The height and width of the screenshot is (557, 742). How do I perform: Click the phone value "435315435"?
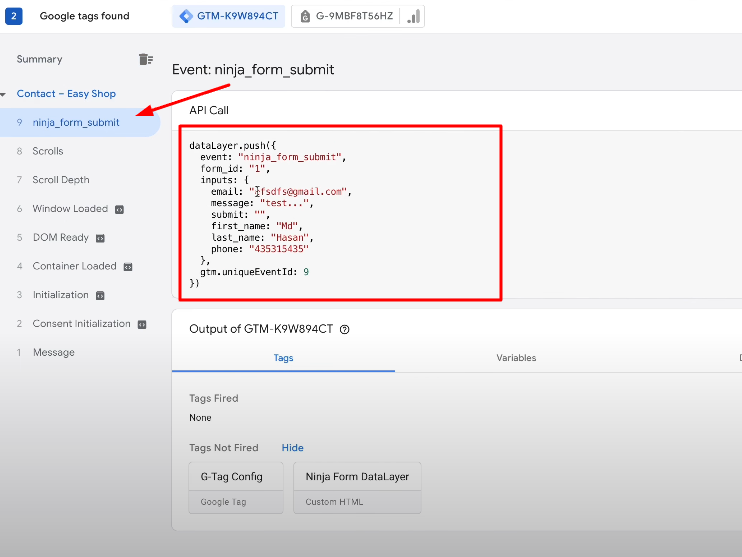point(279,249)
